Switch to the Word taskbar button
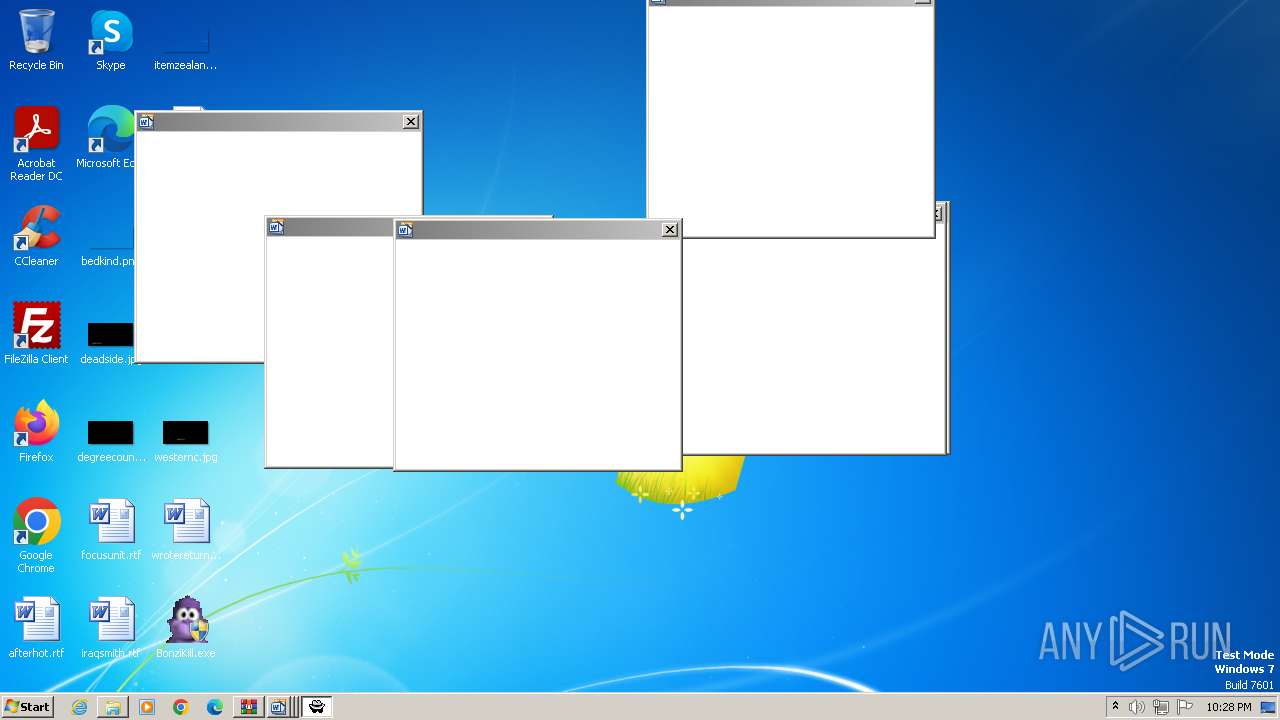Viewport: 1280px width, 720px height. click(281, 707)
